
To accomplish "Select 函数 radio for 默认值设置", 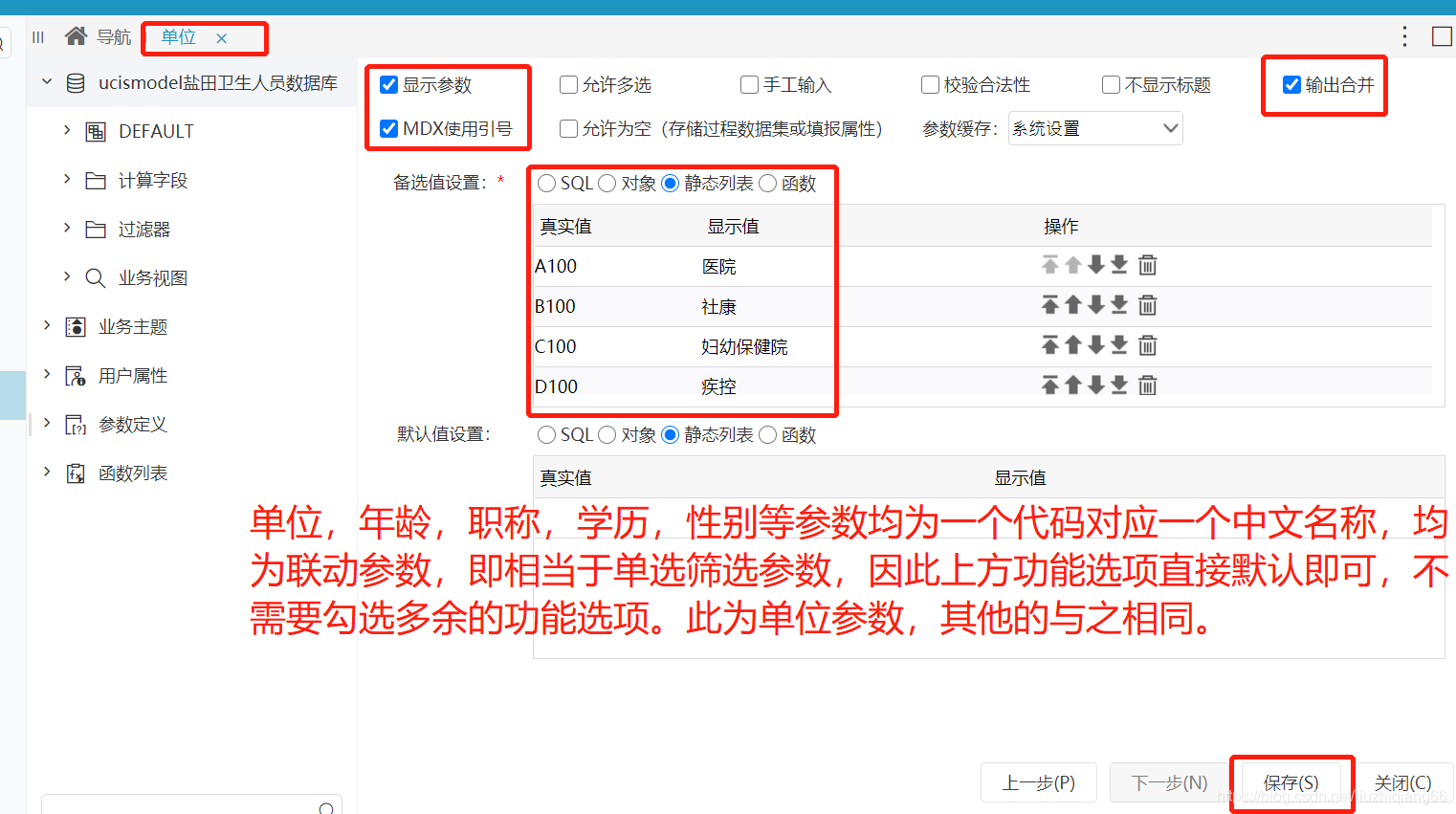I will pos(768,435).
